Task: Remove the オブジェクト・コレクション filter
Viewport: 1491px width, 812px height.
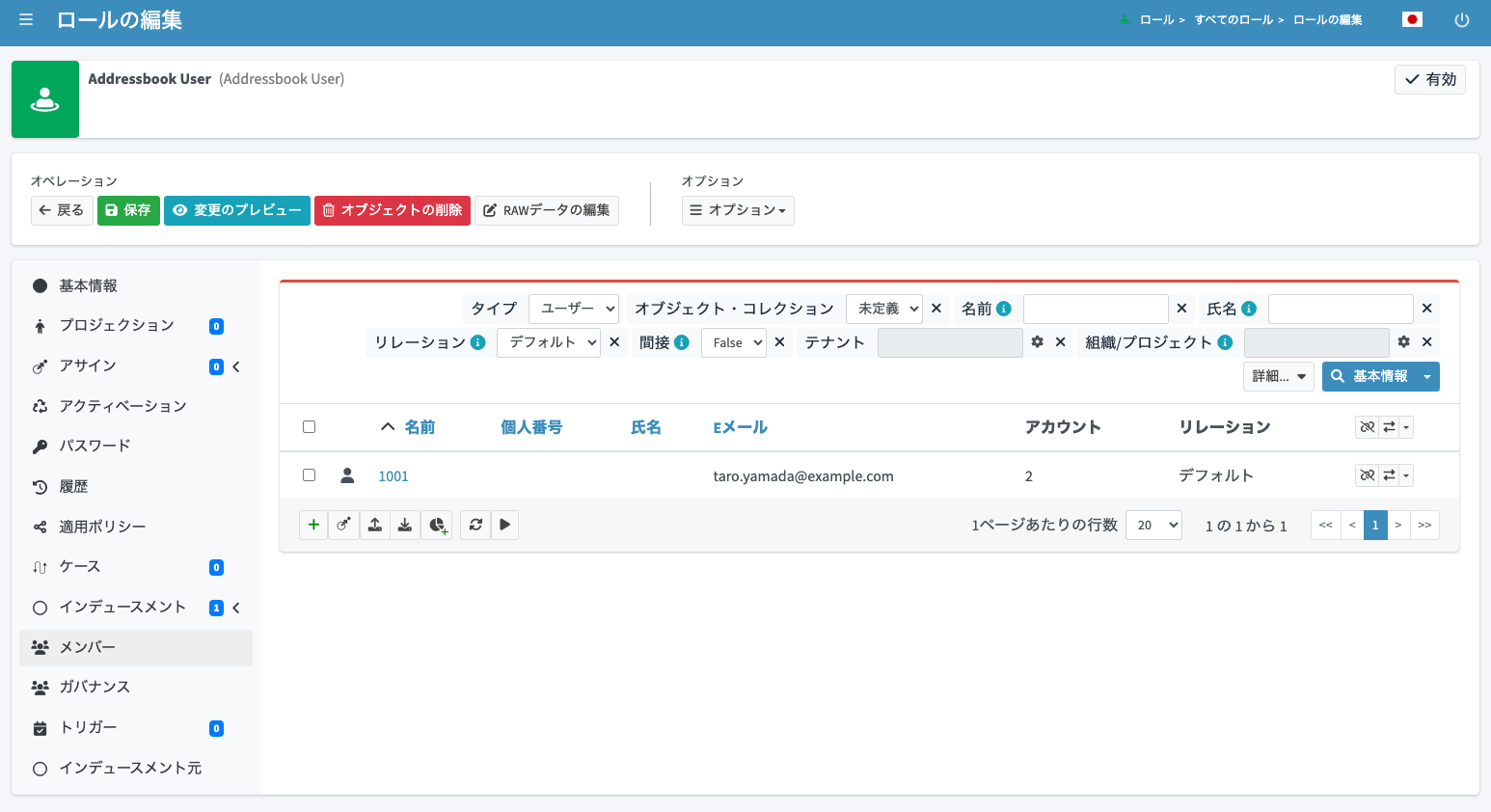Action: (936, 309)
